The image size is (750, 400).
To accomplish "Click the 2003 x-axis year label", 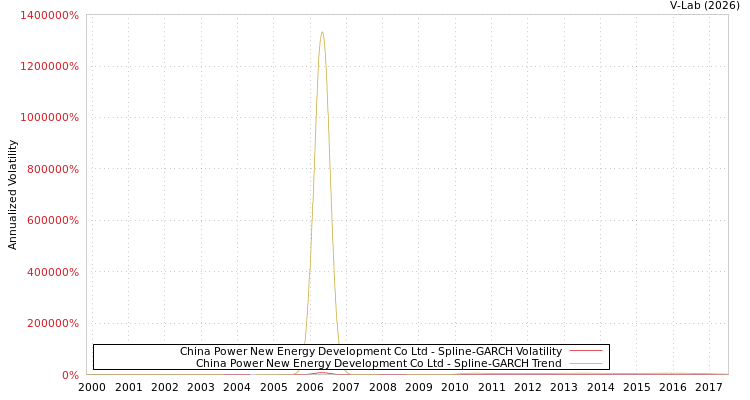I will coord(201,387).
